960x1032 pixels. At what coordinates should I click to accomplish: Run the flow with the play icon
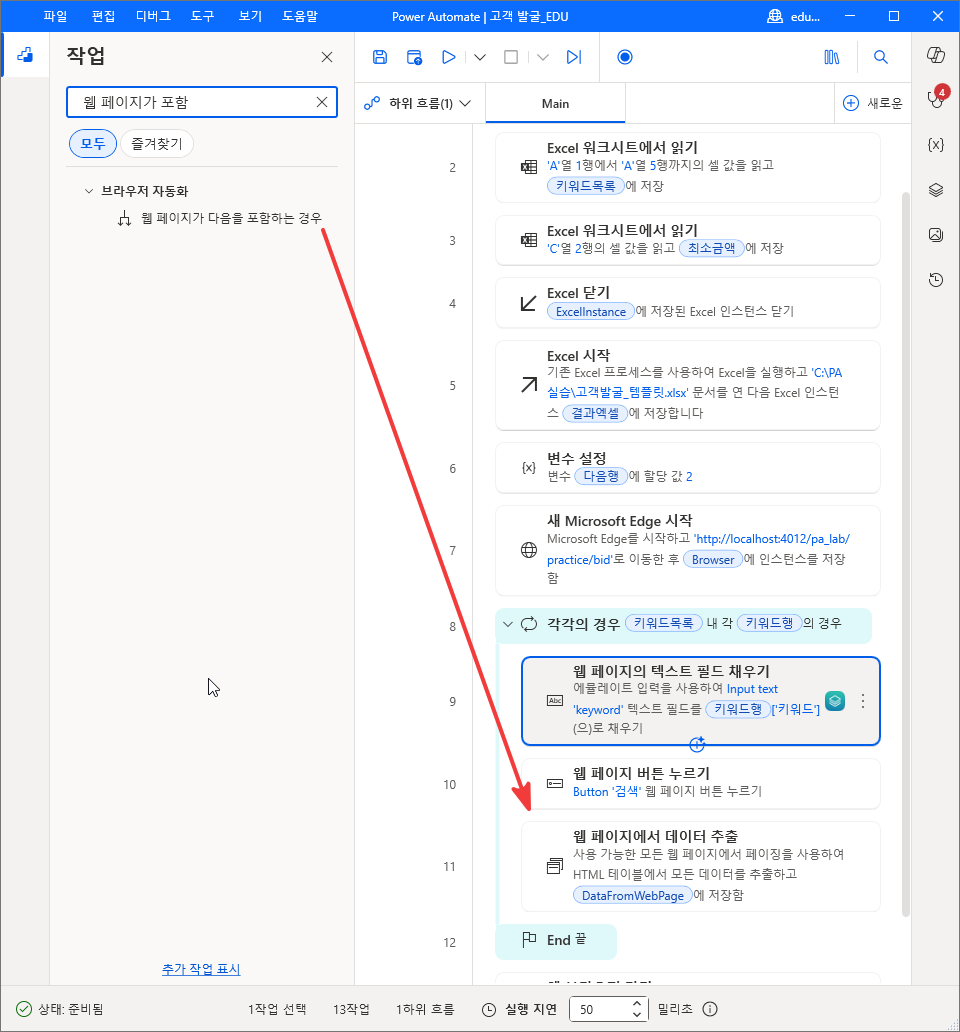click(x=449, y=57)
